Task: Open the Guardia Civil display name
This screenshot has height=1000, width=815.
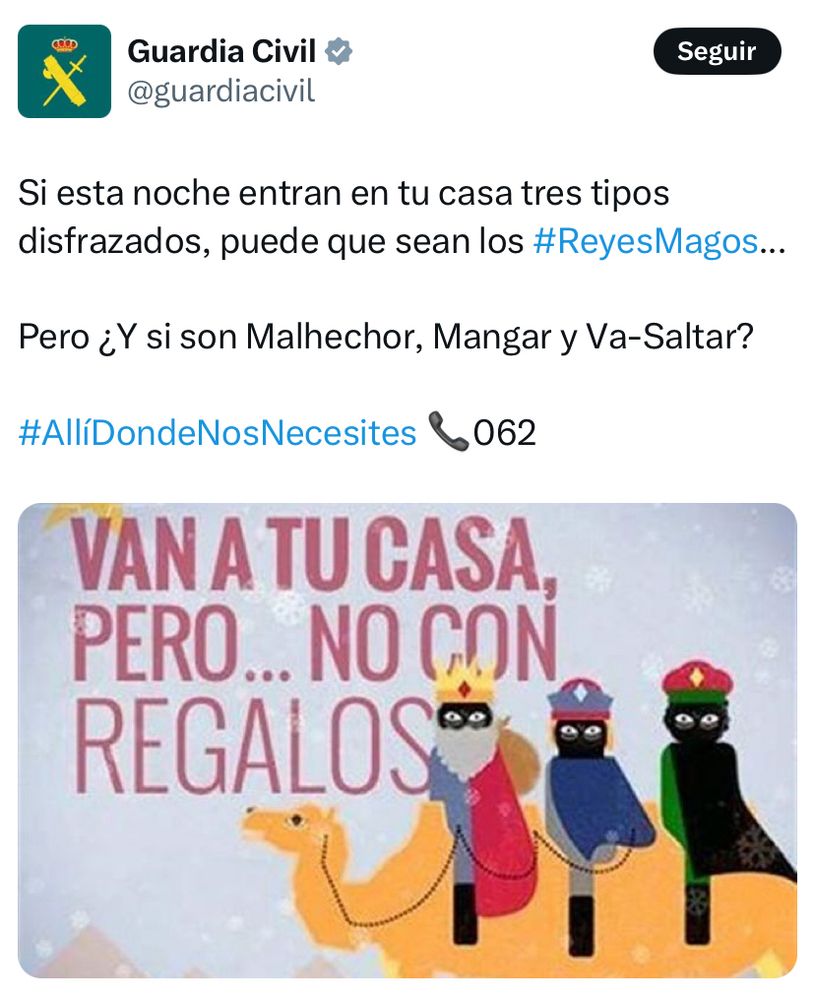Action: 222,52
